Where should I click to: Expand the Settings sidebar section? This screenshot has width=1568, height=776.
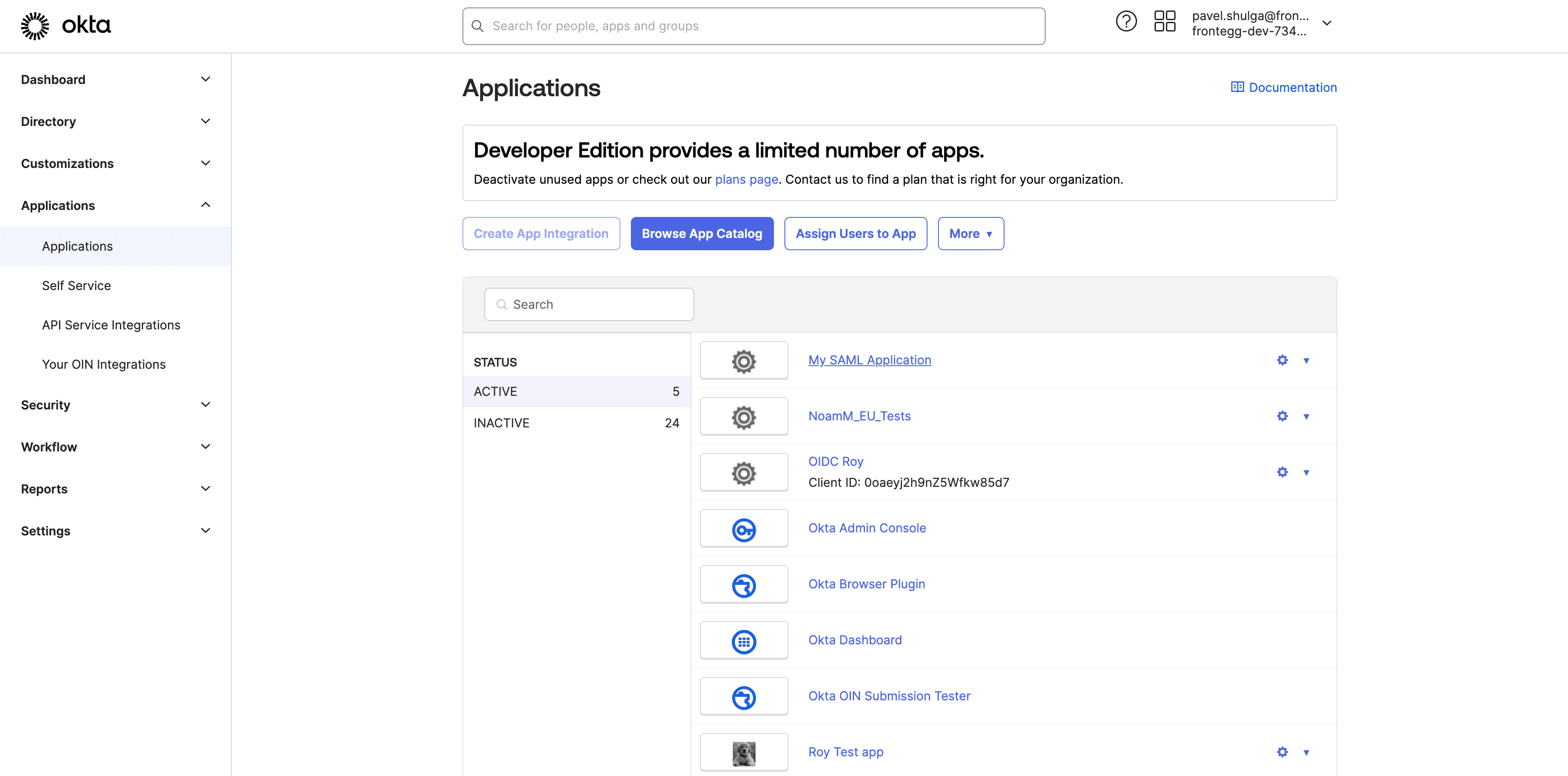[x=115, y=531]
